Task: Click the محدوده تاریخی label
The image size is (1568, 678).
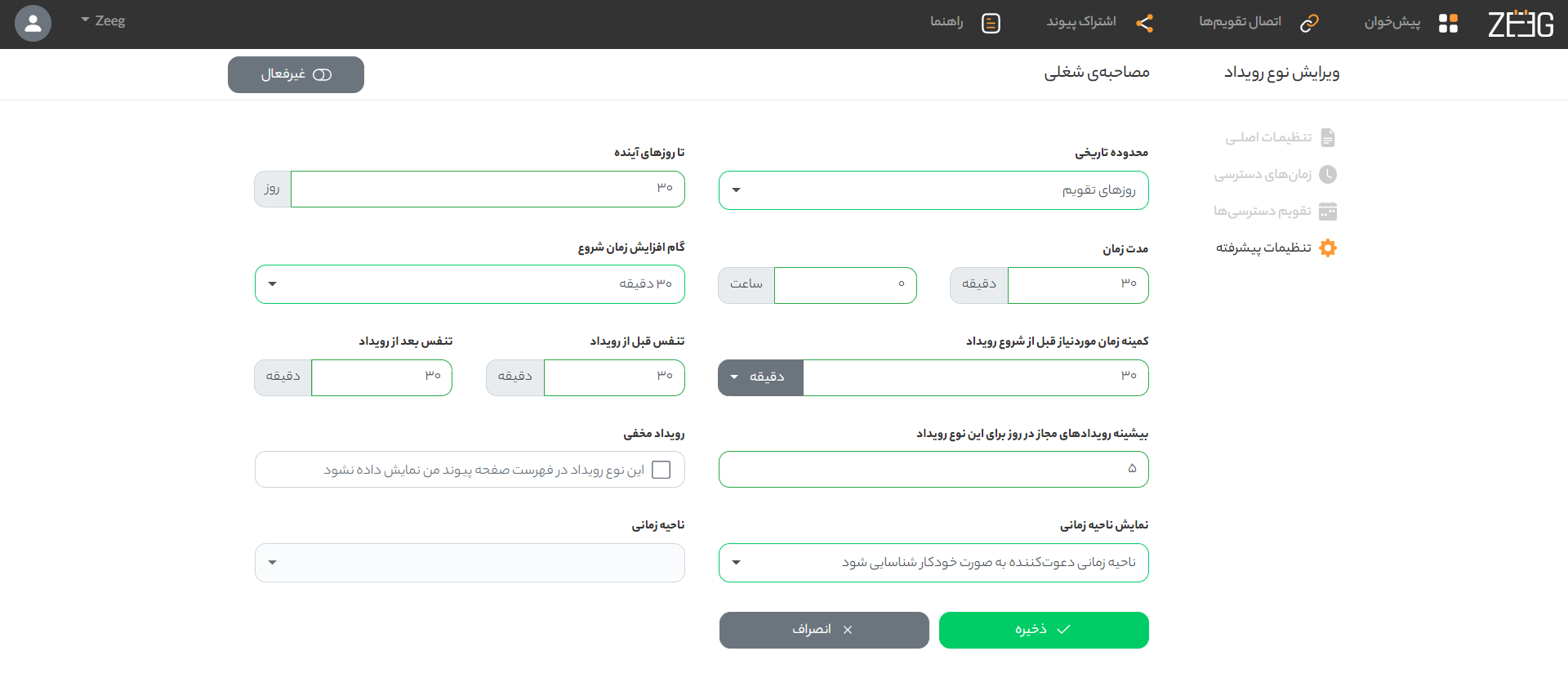Action: tap(1111, 153)
